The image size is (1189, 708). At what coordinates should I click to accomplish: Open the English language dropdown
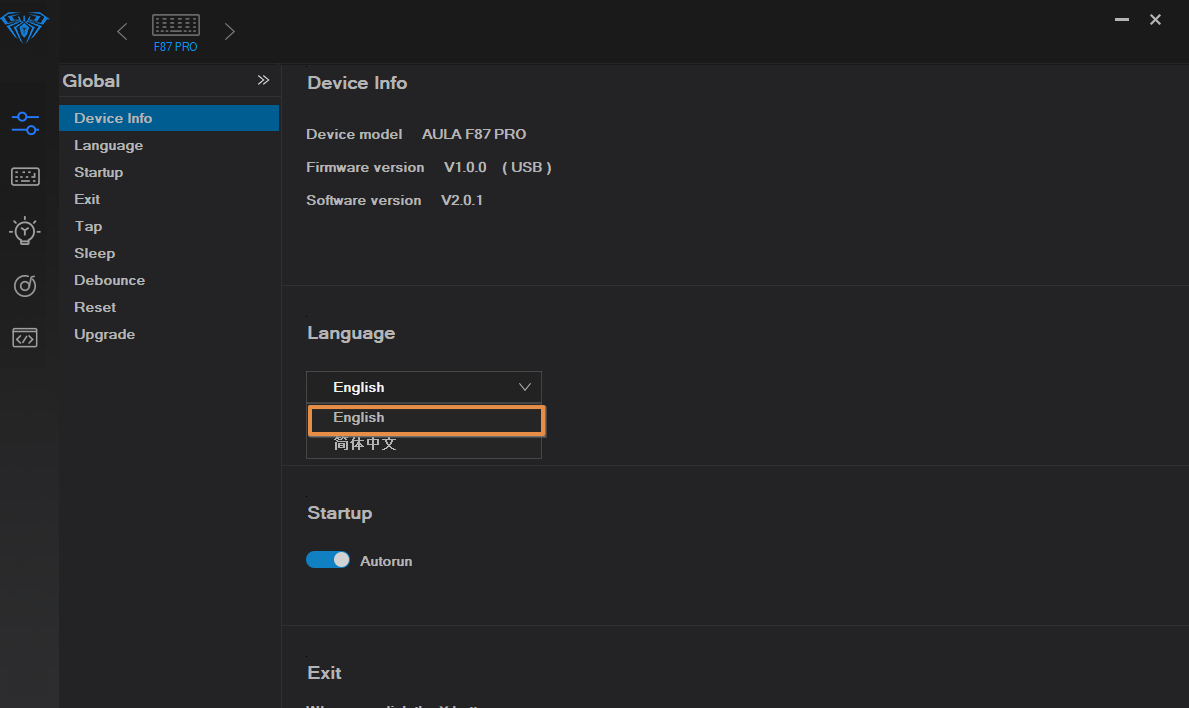point(424,387)
